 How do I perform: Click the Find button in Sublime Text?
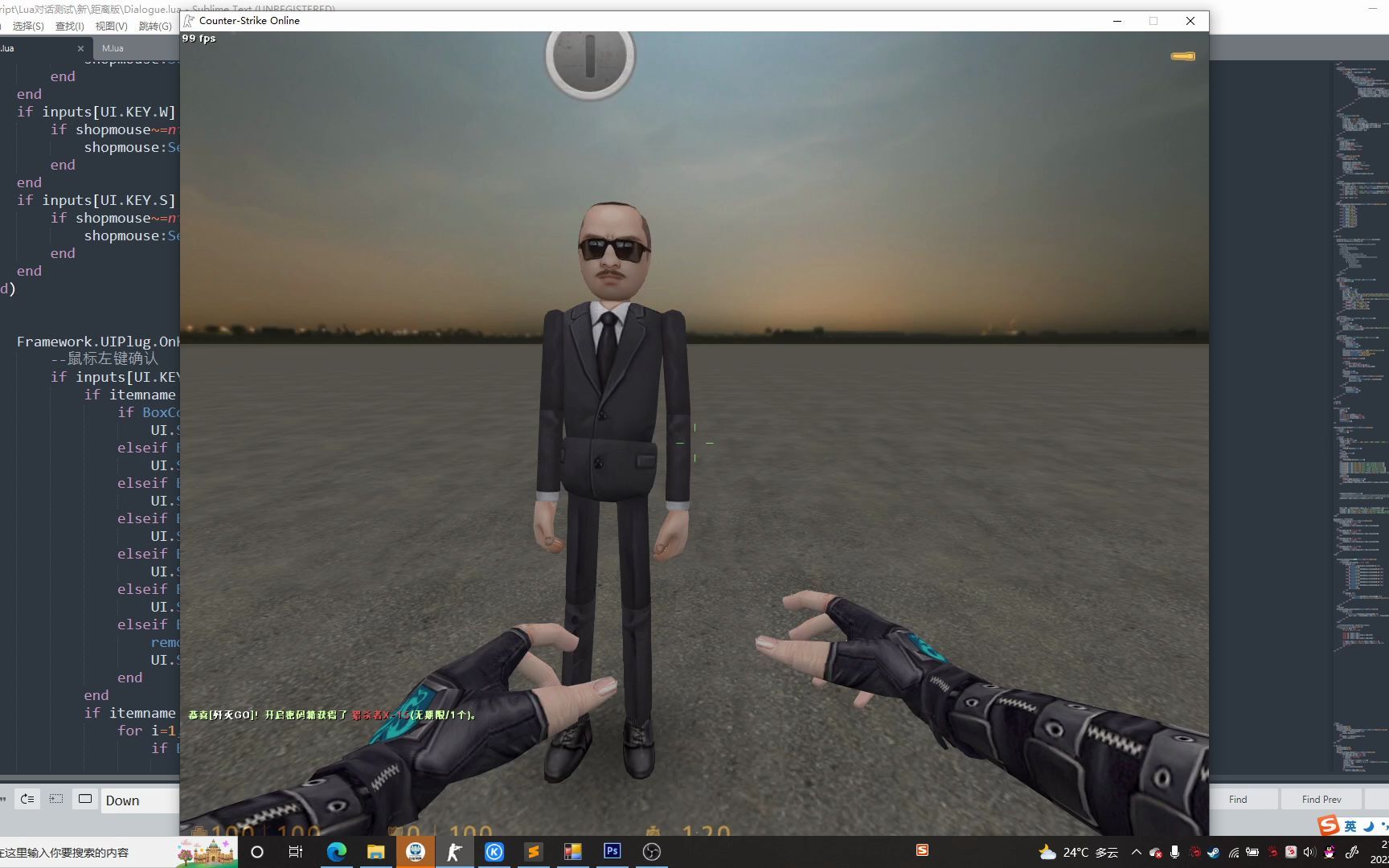point(1238,799)
